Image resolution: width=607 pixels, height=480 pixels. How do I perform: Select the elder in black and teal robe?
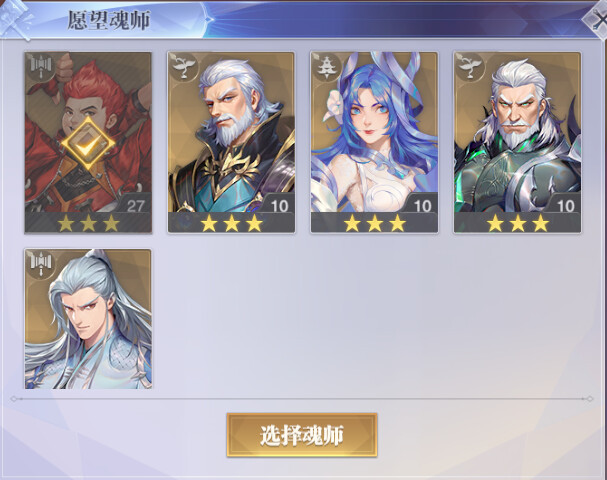(231, 142)
